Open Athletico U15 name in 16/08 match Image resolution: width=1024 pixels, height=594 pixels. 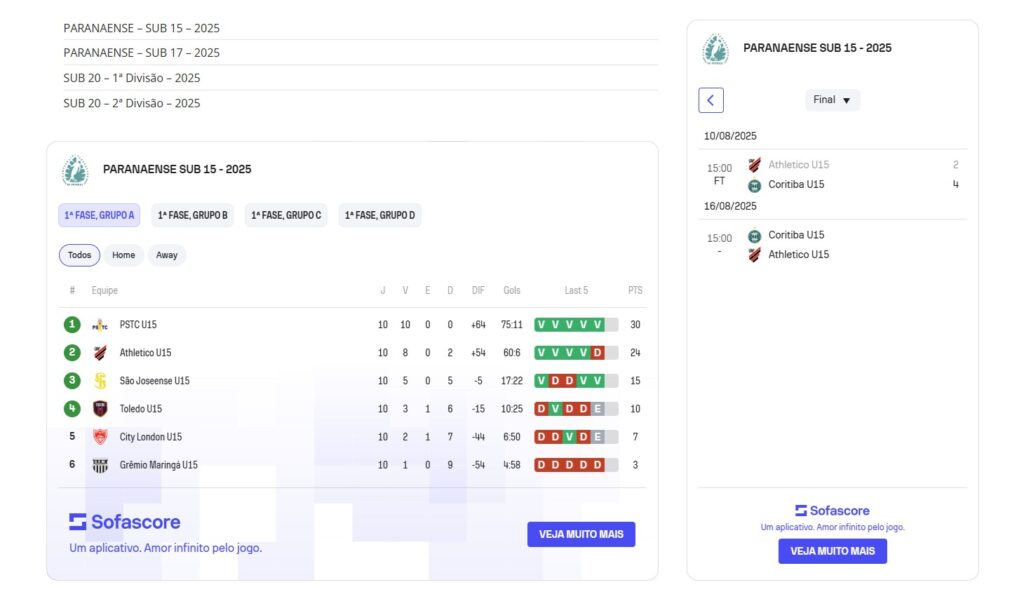[799, 255]
